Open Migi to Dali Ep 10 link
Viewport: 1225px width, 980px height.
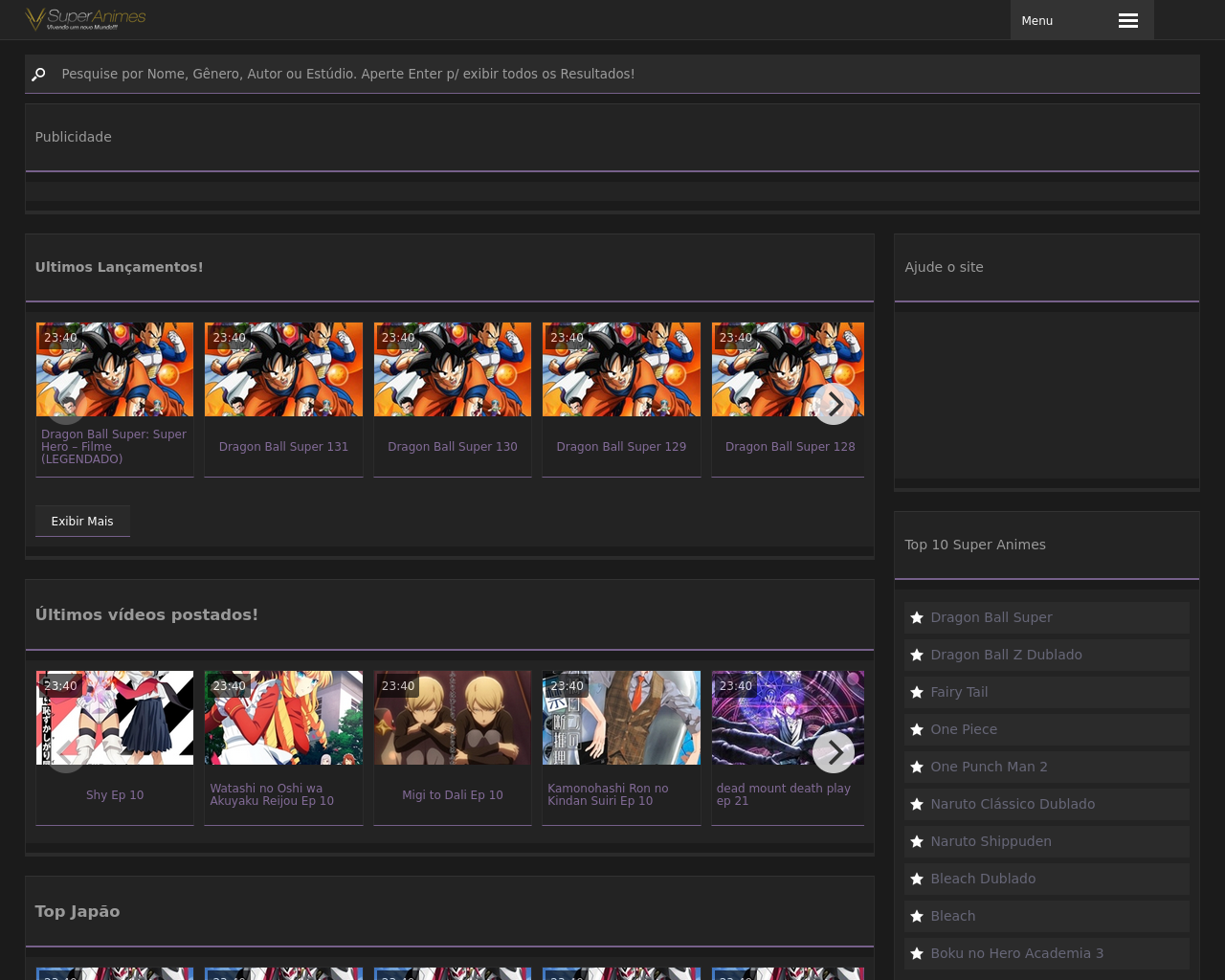(453, 794)
